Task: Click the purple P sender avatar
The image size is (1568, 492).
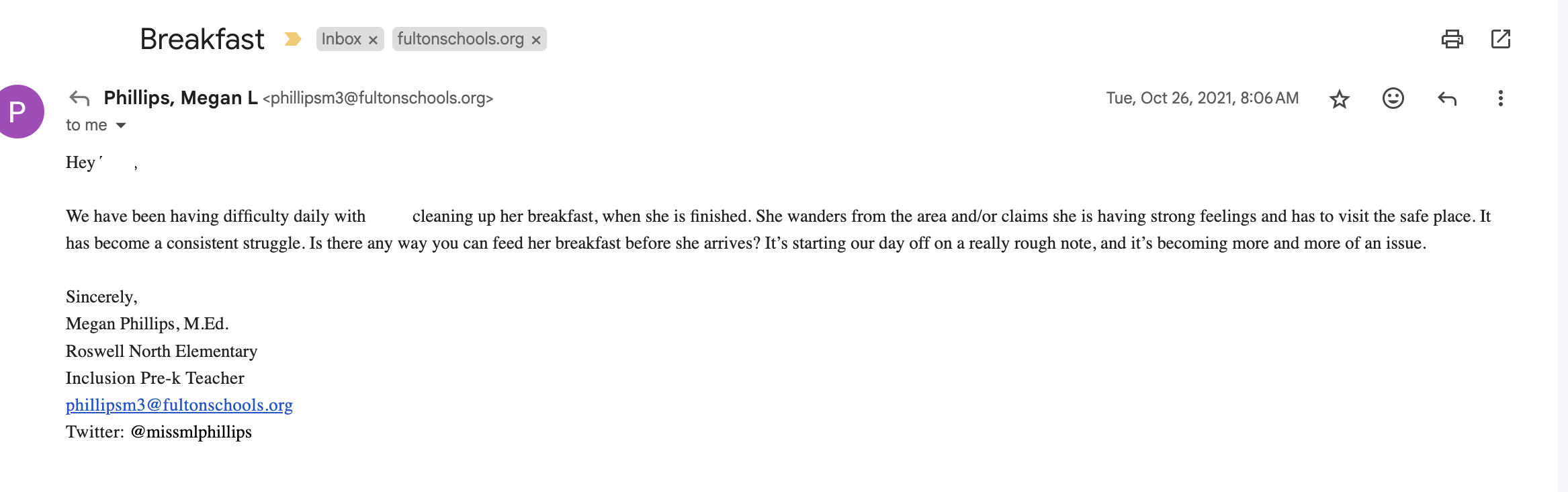Action: (19, 112)
